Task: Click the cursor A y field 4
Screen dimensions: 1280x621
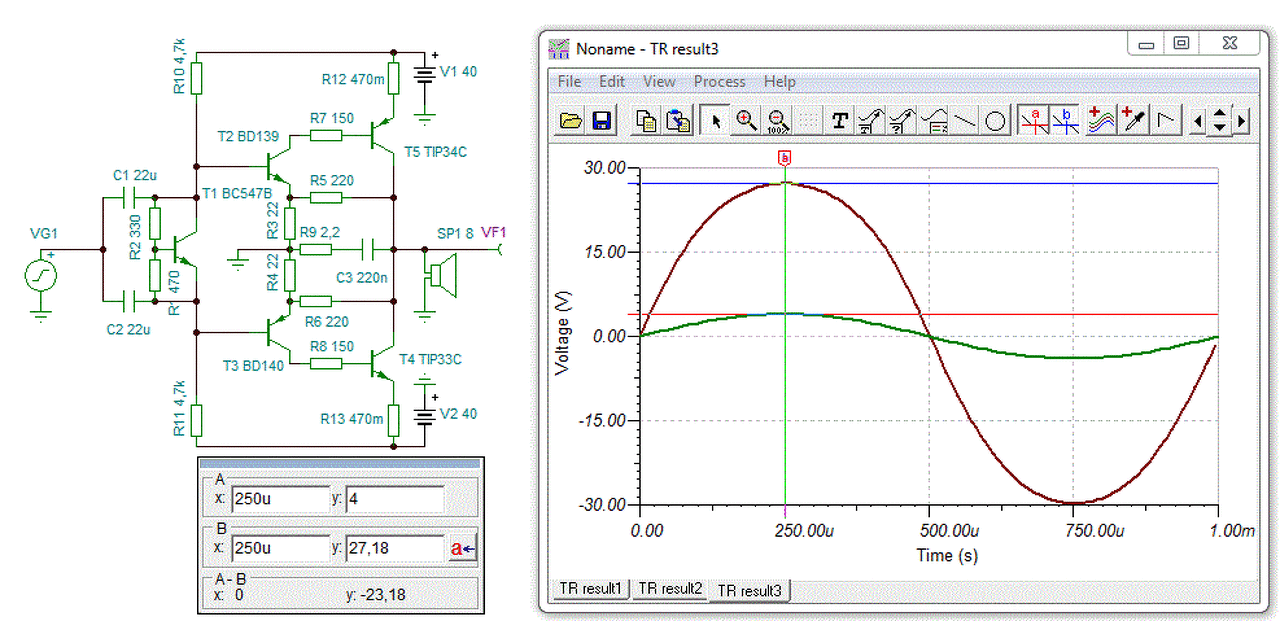Action: [x=394, y=499]
